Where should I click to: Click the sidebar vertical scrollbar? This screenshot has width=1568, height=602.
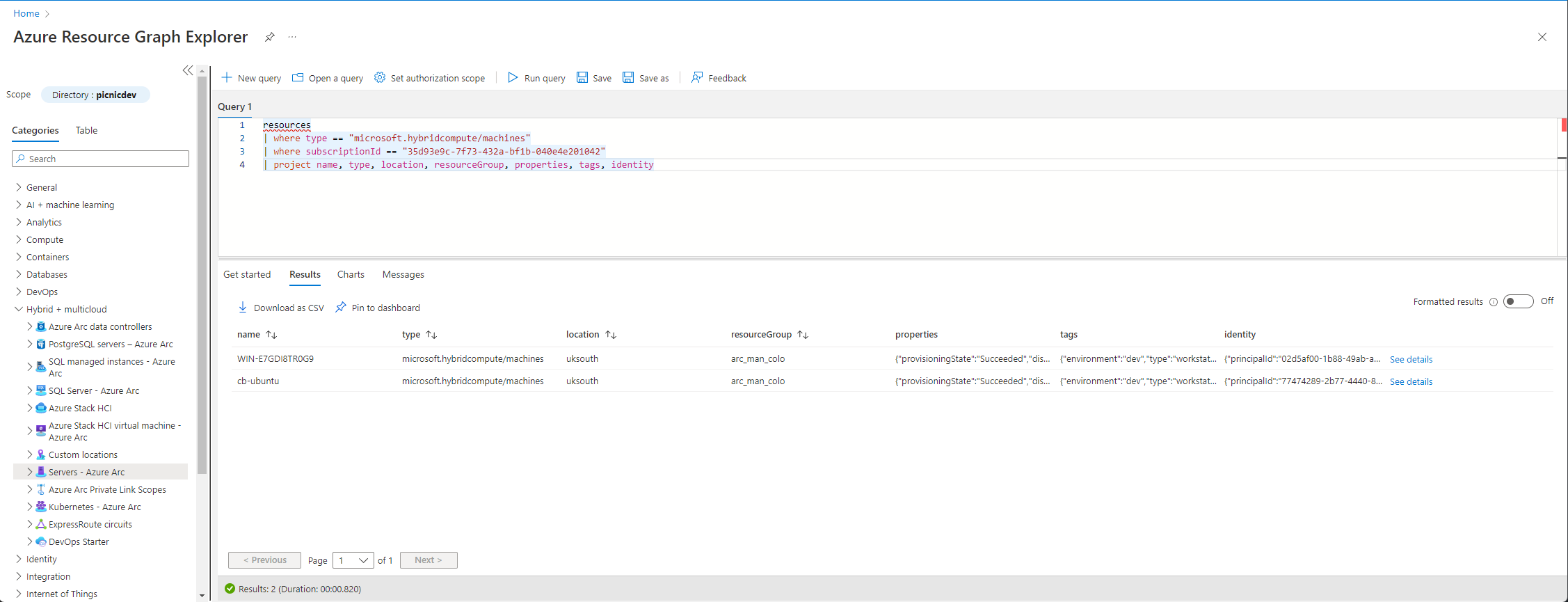tap(202, 275)
